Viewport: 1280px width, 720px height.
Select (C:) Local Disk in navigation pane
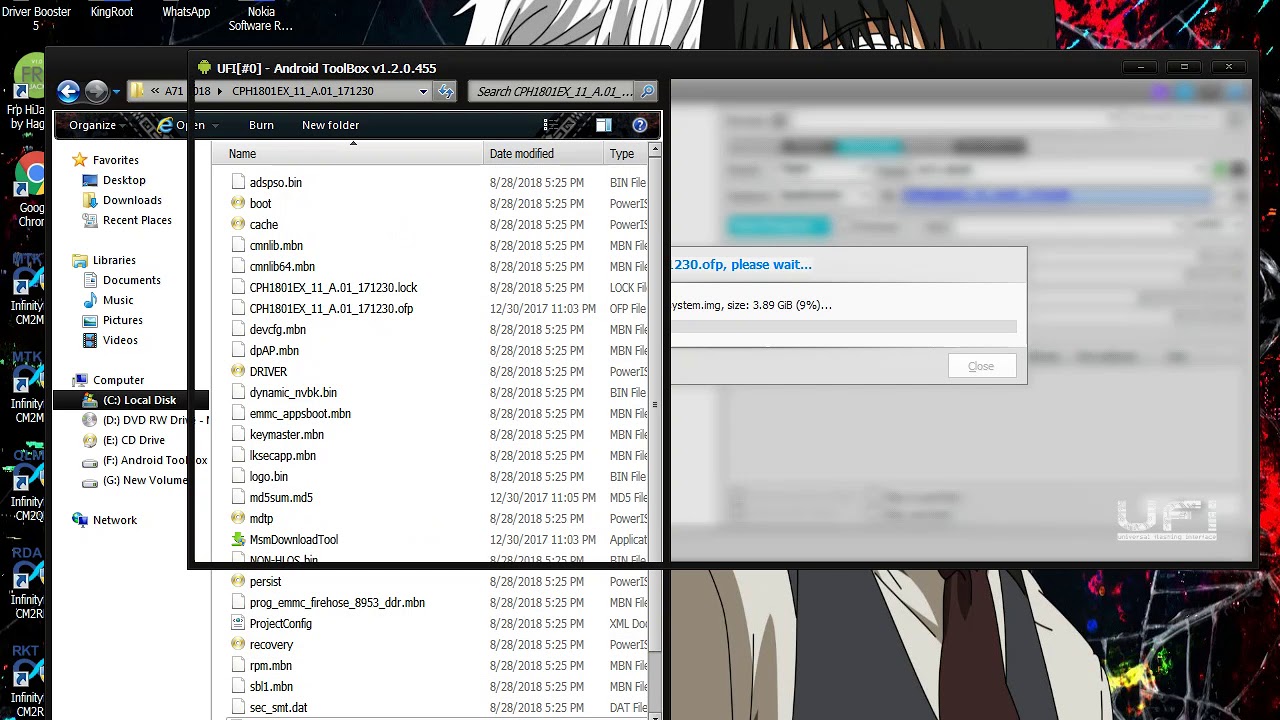coord(139,400)
